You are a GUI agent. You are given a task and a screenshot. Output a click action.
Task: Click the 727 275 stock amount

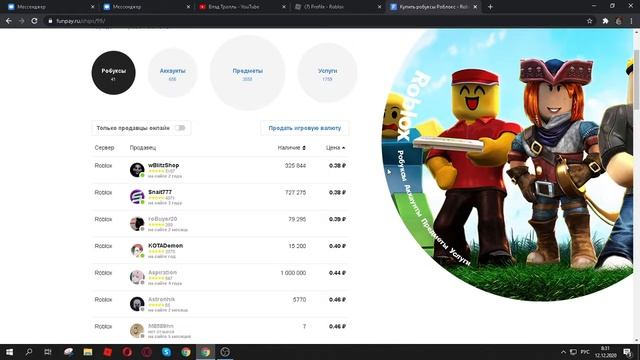tap(295, 193)
